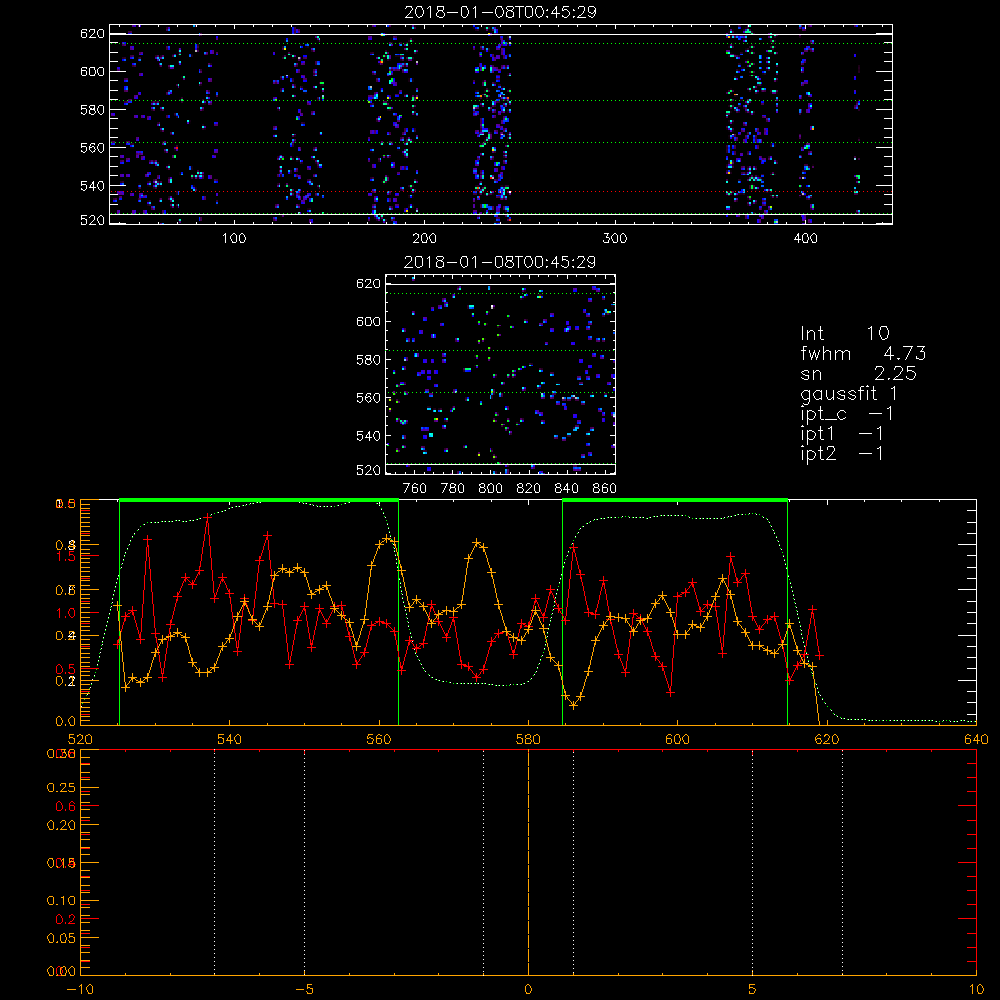1000x1000 pixels.
Task: Select the "ipt1 -1" parameter line
Action: point(842,434)
